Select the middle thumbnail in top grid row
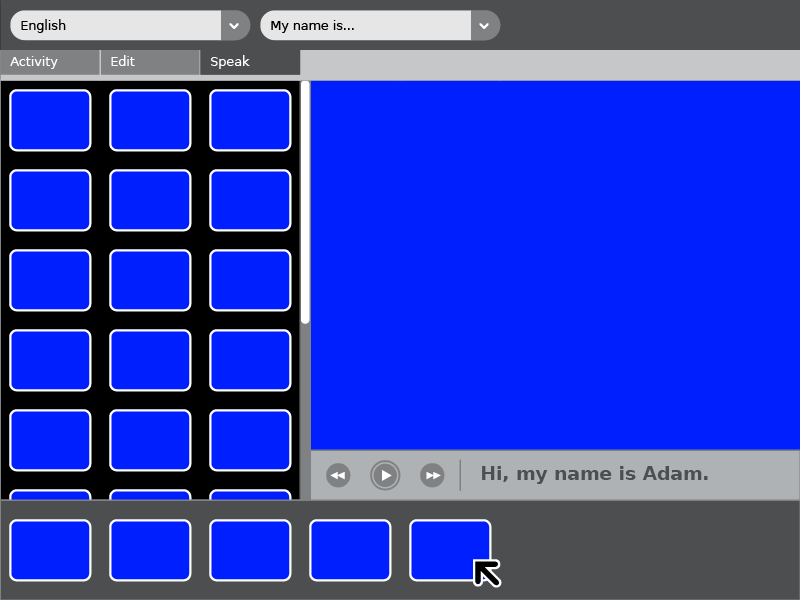Viewport: 800px width, 600px height. (150, 120)
